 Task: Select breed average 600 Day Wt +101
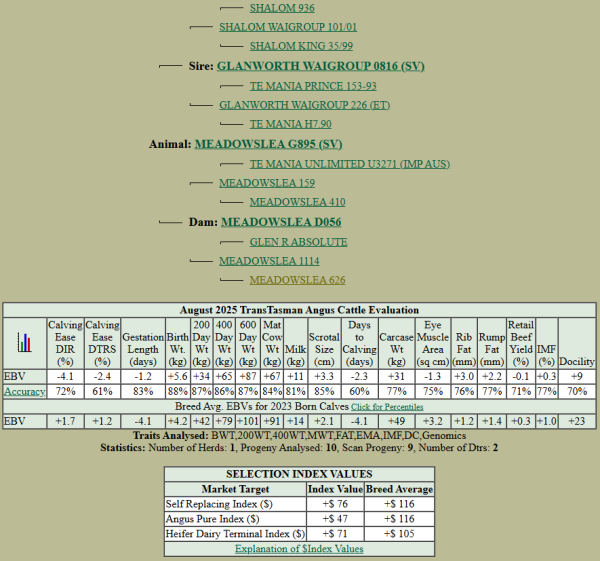pyautogui.click(x=248, y=421)
